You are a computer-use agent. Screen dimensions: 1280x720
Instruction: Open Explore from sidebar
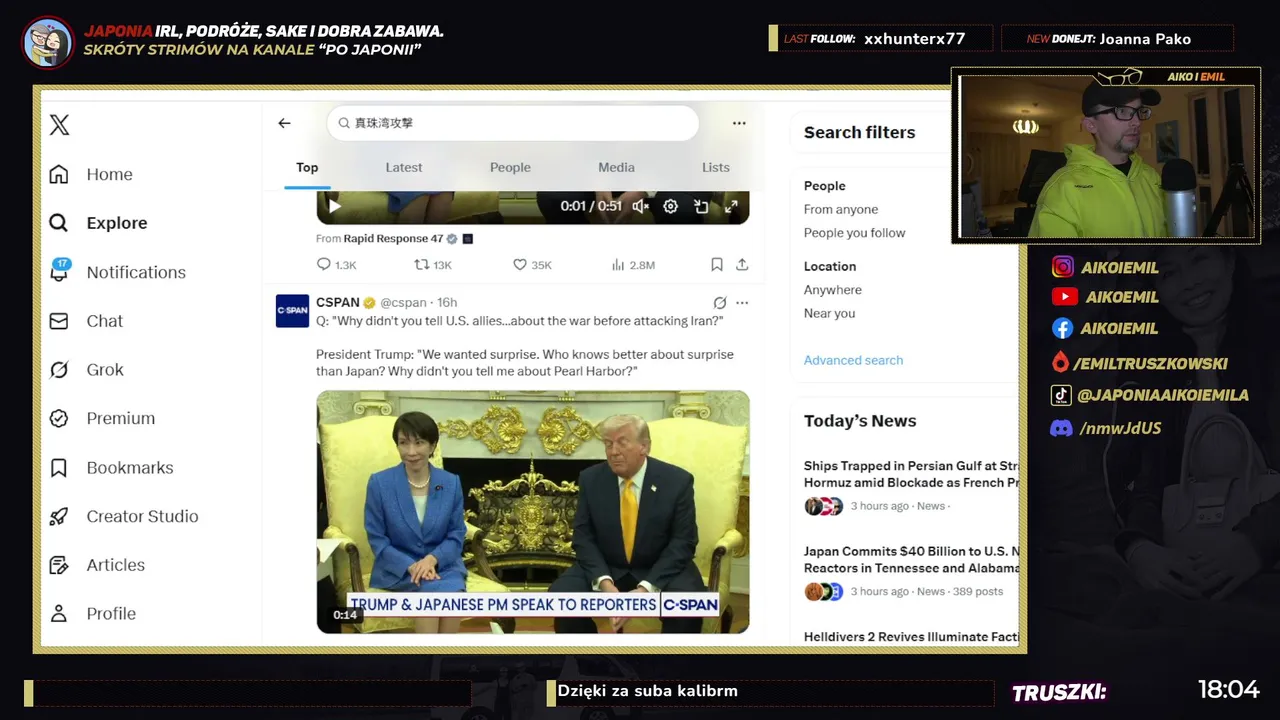(98, 223)
